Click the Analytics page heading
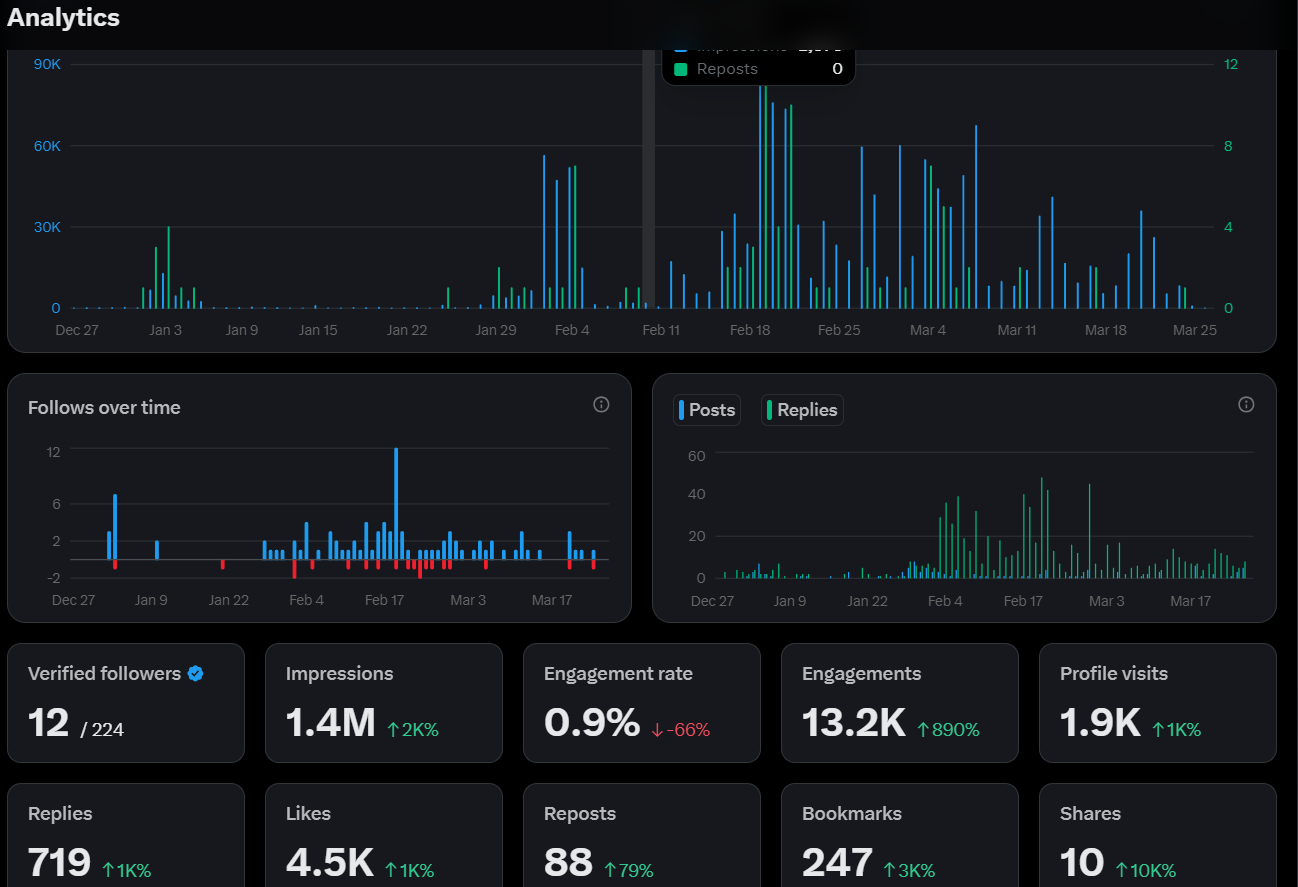The image size is (1298, 887). (x=64, y=18)
